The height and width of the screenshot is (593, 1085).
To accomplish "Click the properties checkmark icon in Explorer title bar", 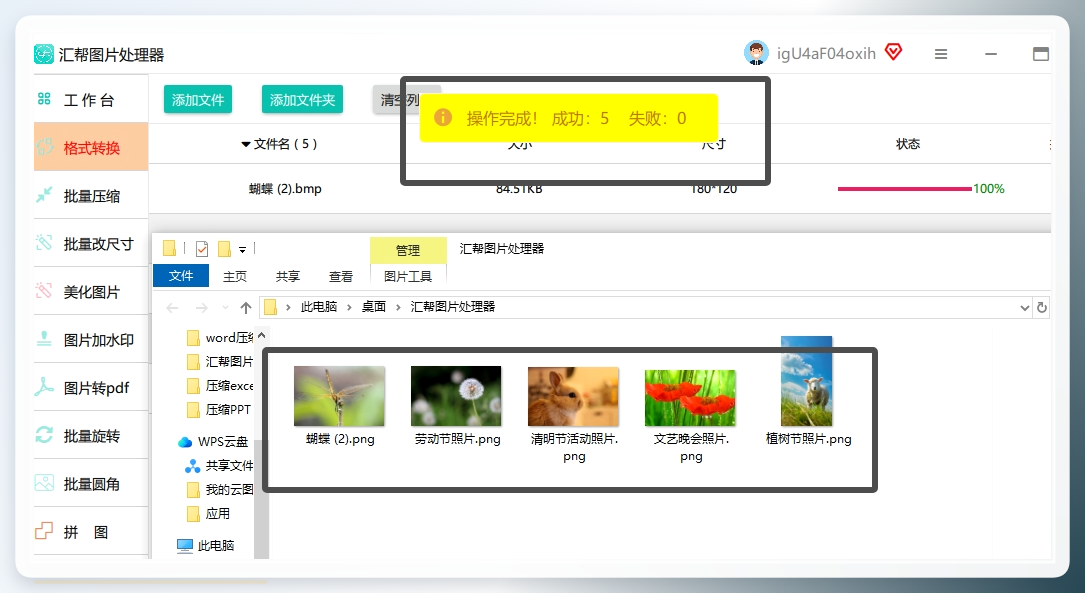I will 202,248.
